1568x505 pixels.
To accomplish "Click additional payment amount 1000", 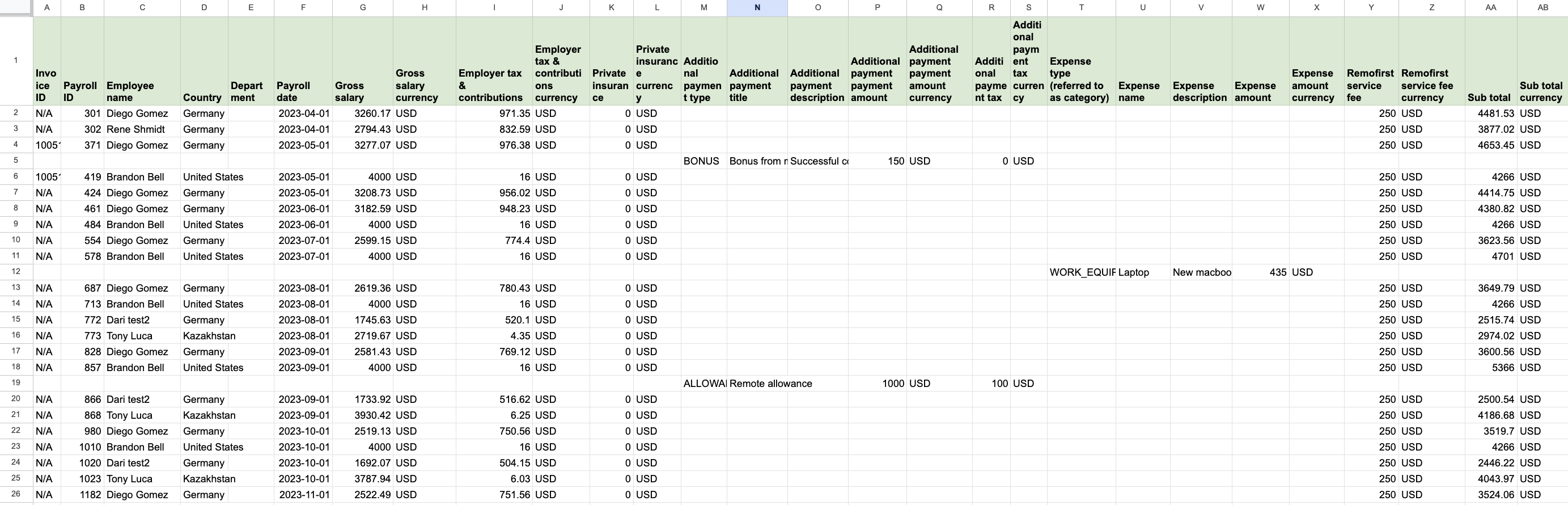I will (x=877, y=383).
